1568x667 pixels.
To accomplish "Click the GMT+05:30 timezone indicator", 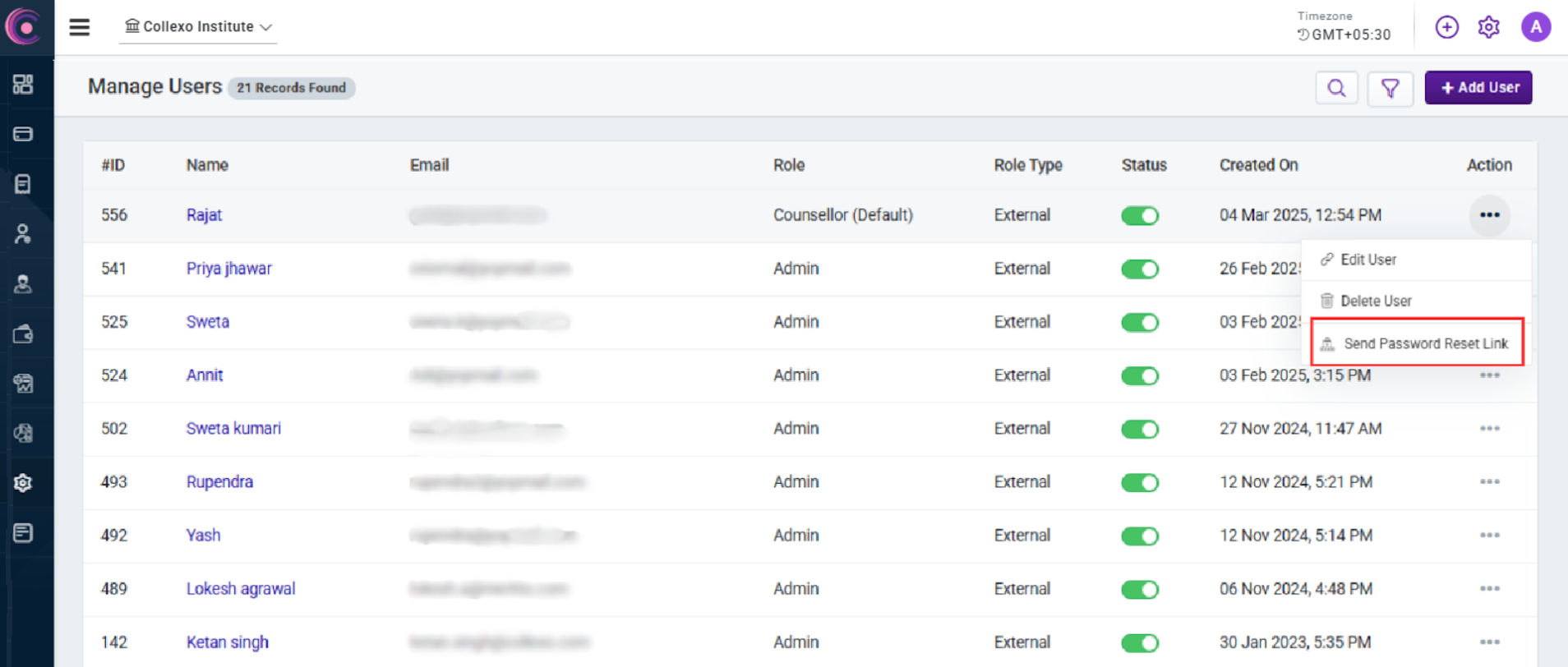I will click(1344, 34).
